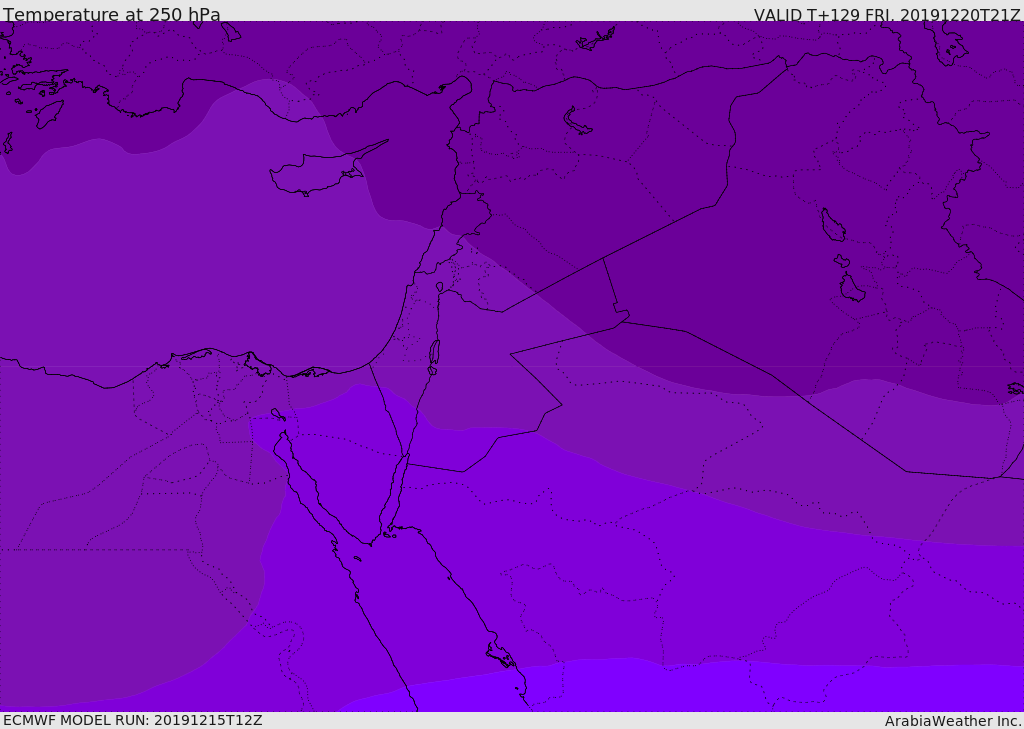
Task: Click 'ECMWF MODEL RUN: 20191215T12Z' footer text
Action: click(x=133, y=720)
